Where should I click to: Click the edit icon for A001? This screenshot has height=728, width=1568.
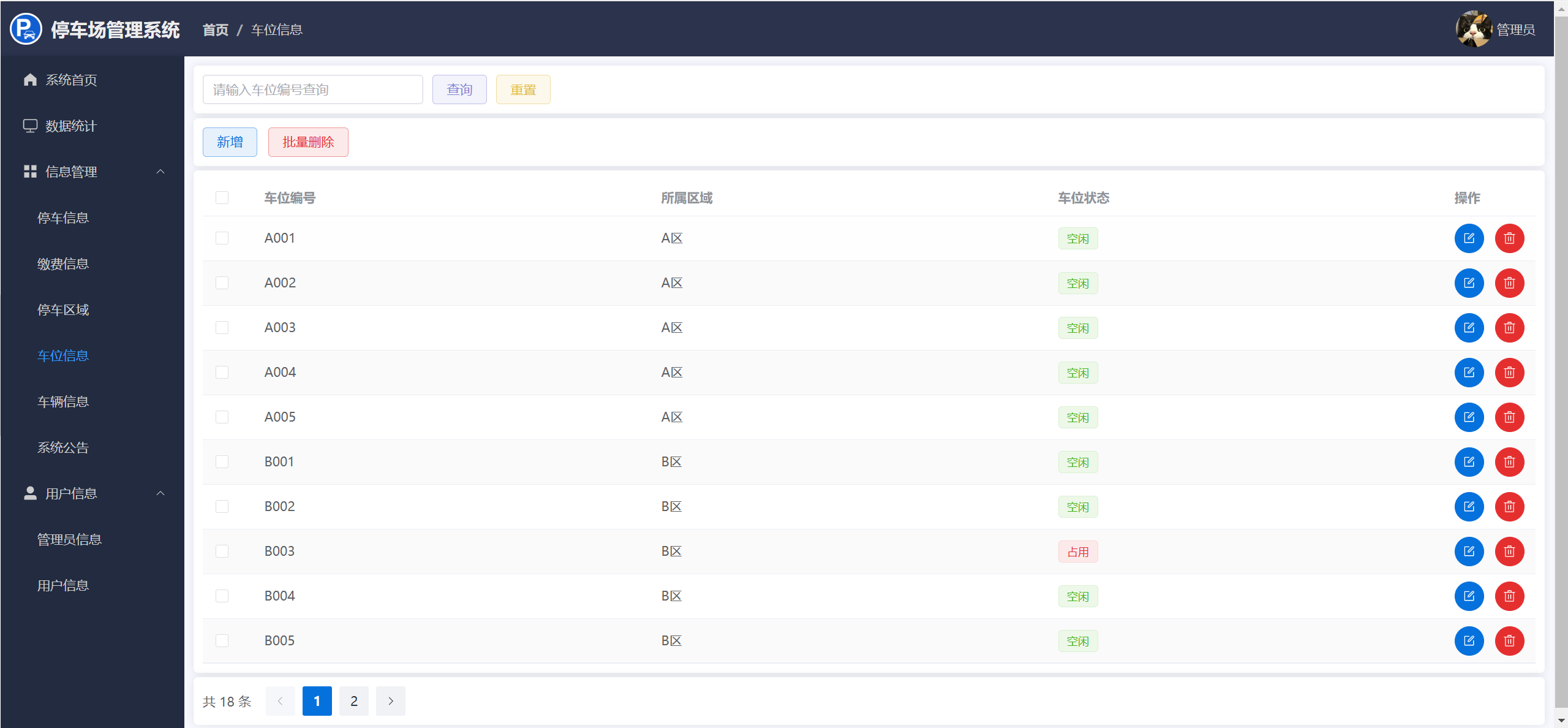[1469, 238]
